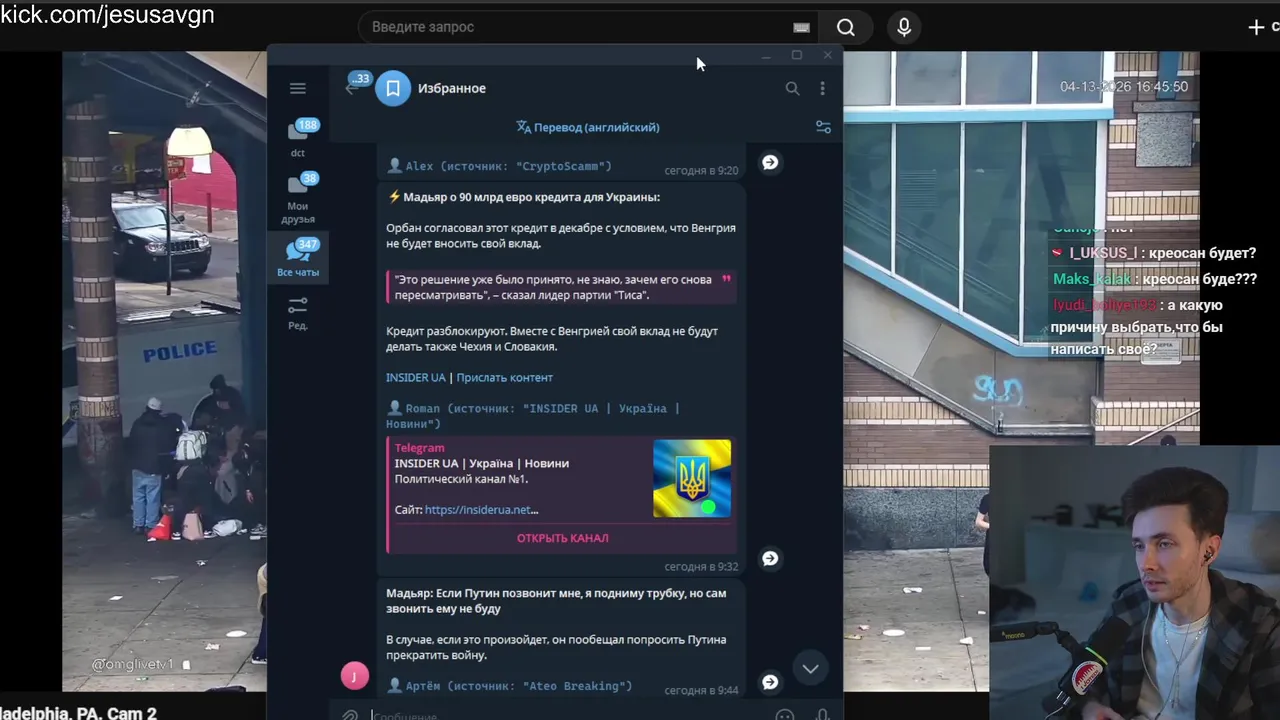
Task: Click the сегодня в 9:32 timestamp
Action: click(701, 567)
